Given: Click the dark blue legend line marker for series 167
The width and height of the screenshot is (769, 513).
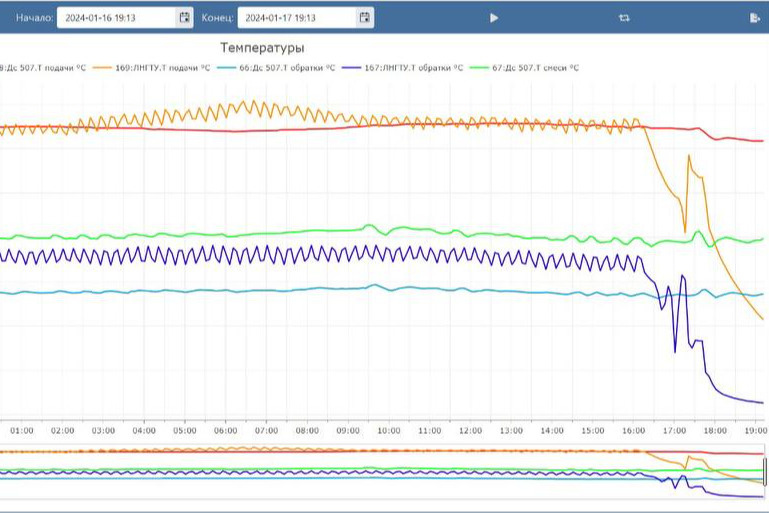Looking at the screenshot, I should [351, 68].
